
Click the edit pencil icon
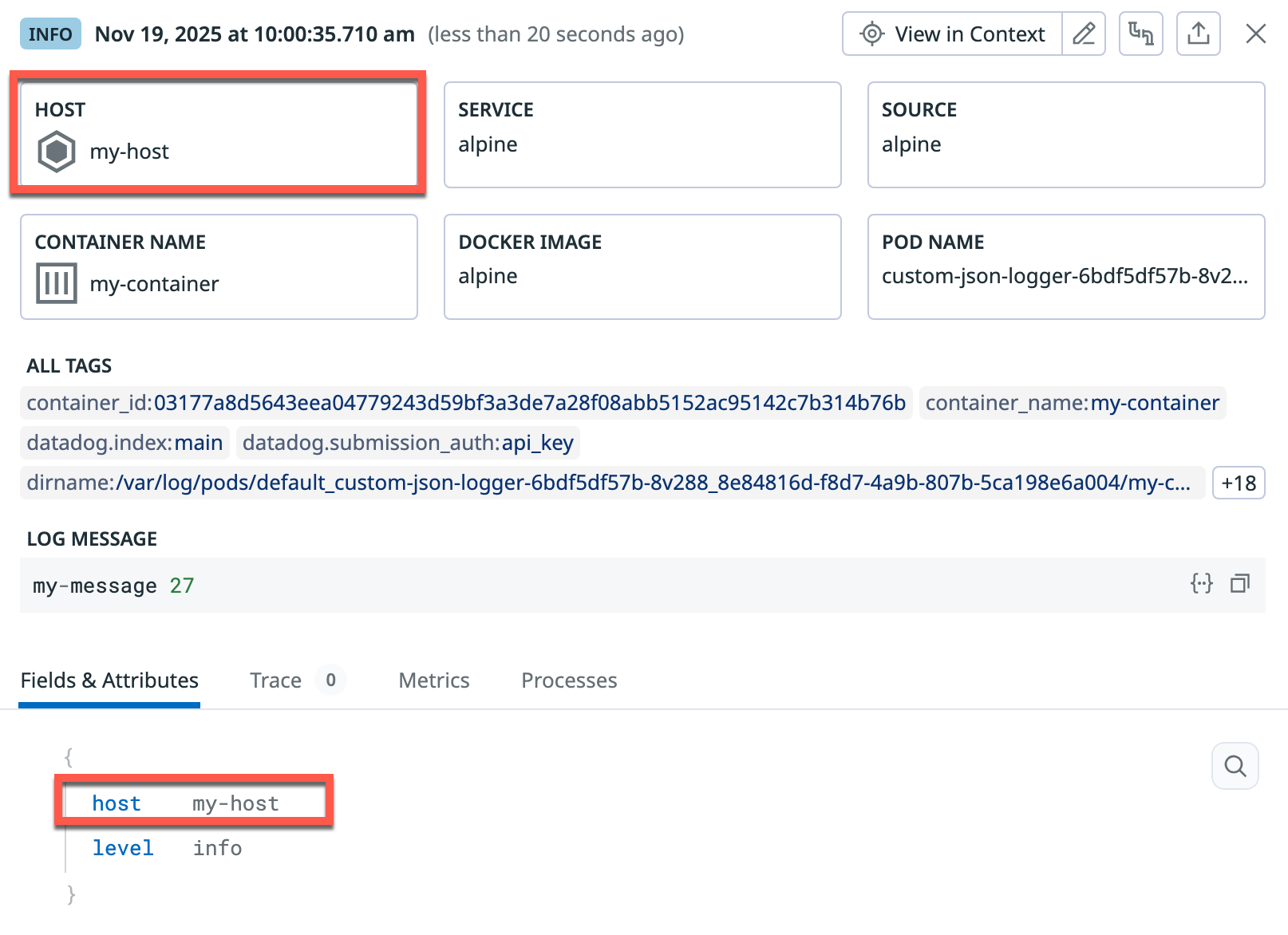coord(1083,34)
